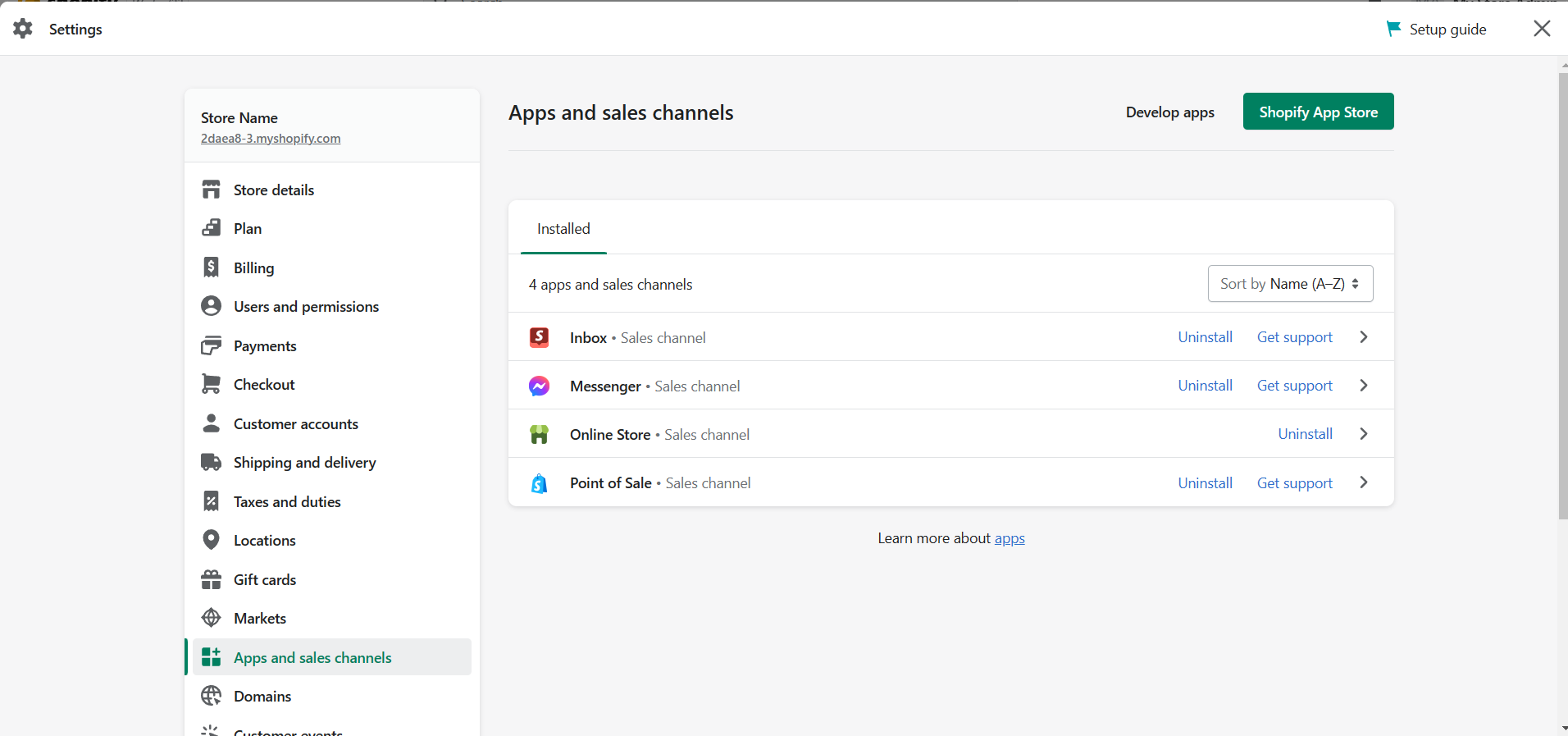Click the Payments card icon

(x=211, y=345)
